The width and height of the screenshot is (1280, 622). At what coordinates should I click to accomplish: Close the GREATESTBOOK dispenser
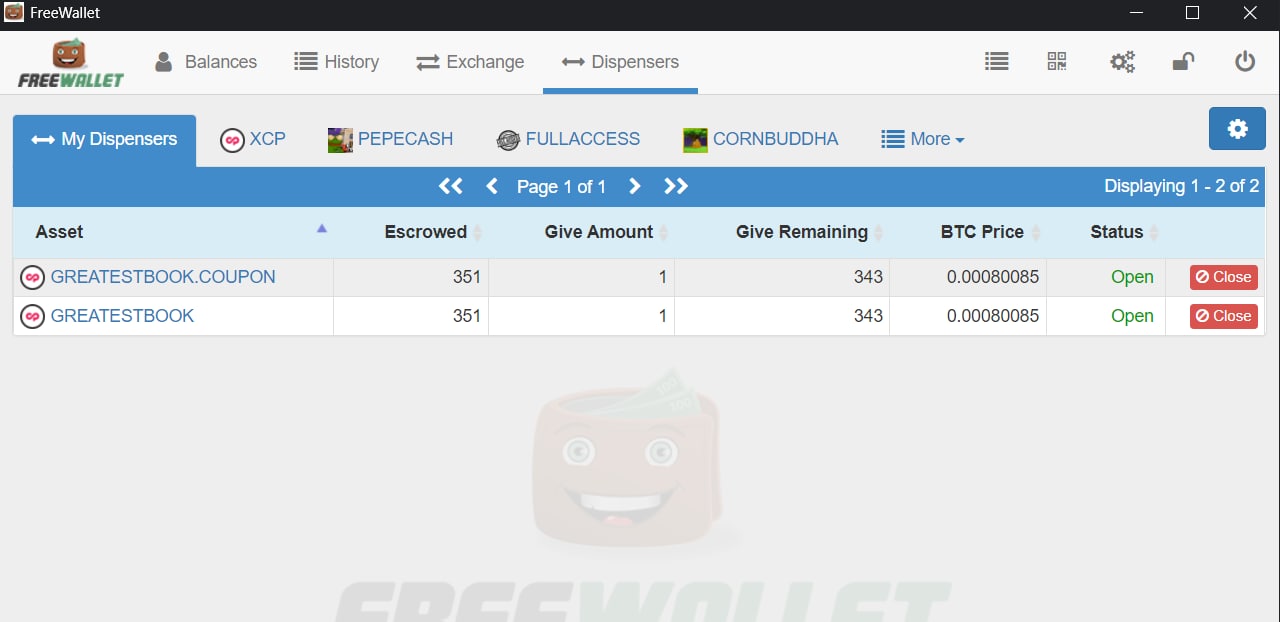pos(1224,316)
